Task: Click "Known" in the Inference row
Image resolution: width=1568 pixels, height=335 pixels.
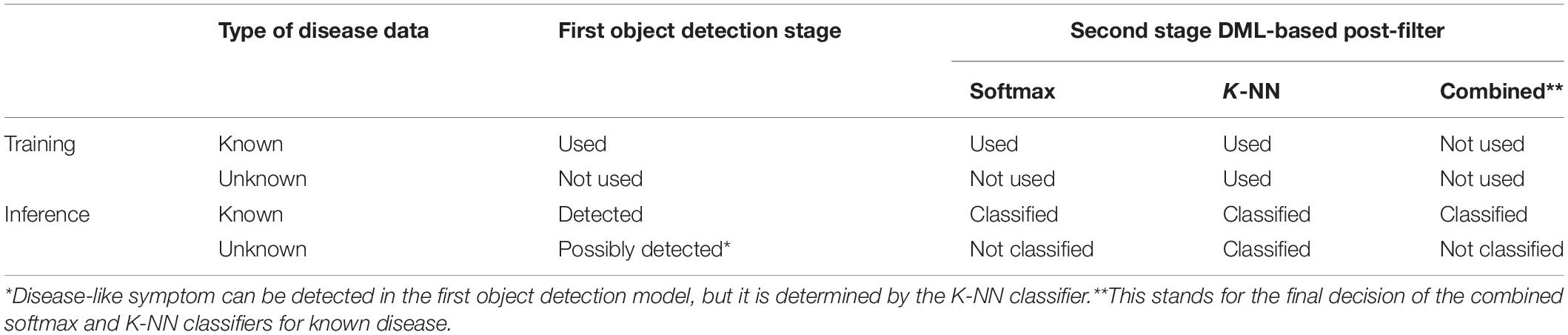Action: [250, 214]
